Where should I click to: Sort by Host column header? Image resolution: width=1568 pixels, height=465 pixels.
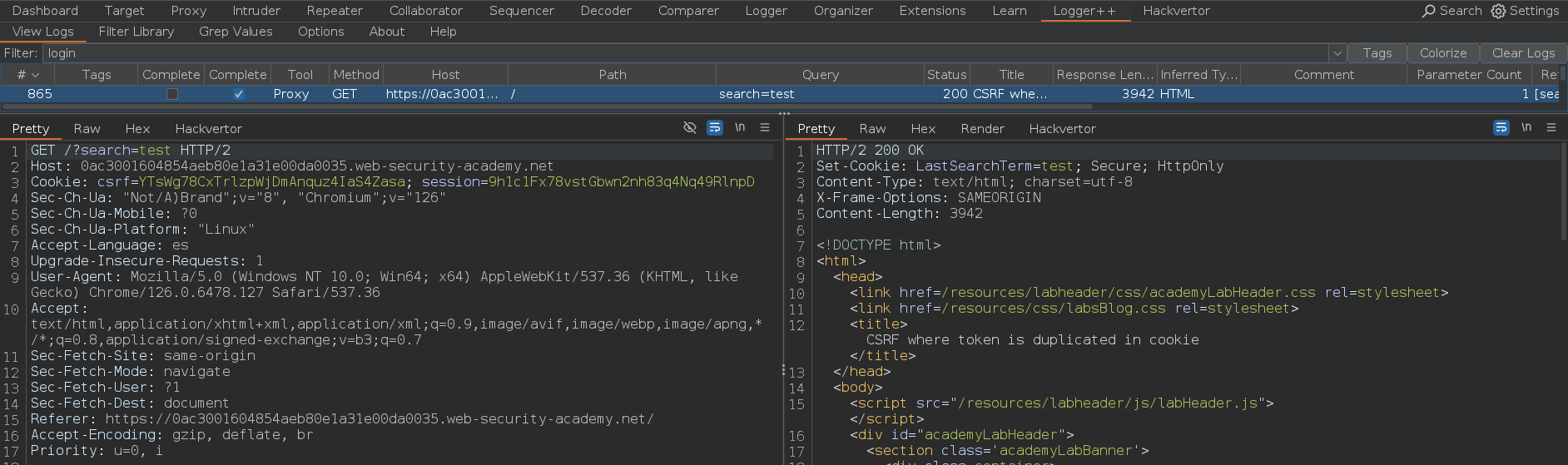445,75
